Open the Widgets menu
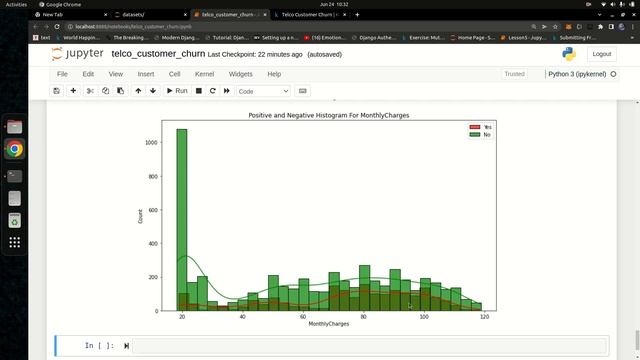 pos(240,74)
